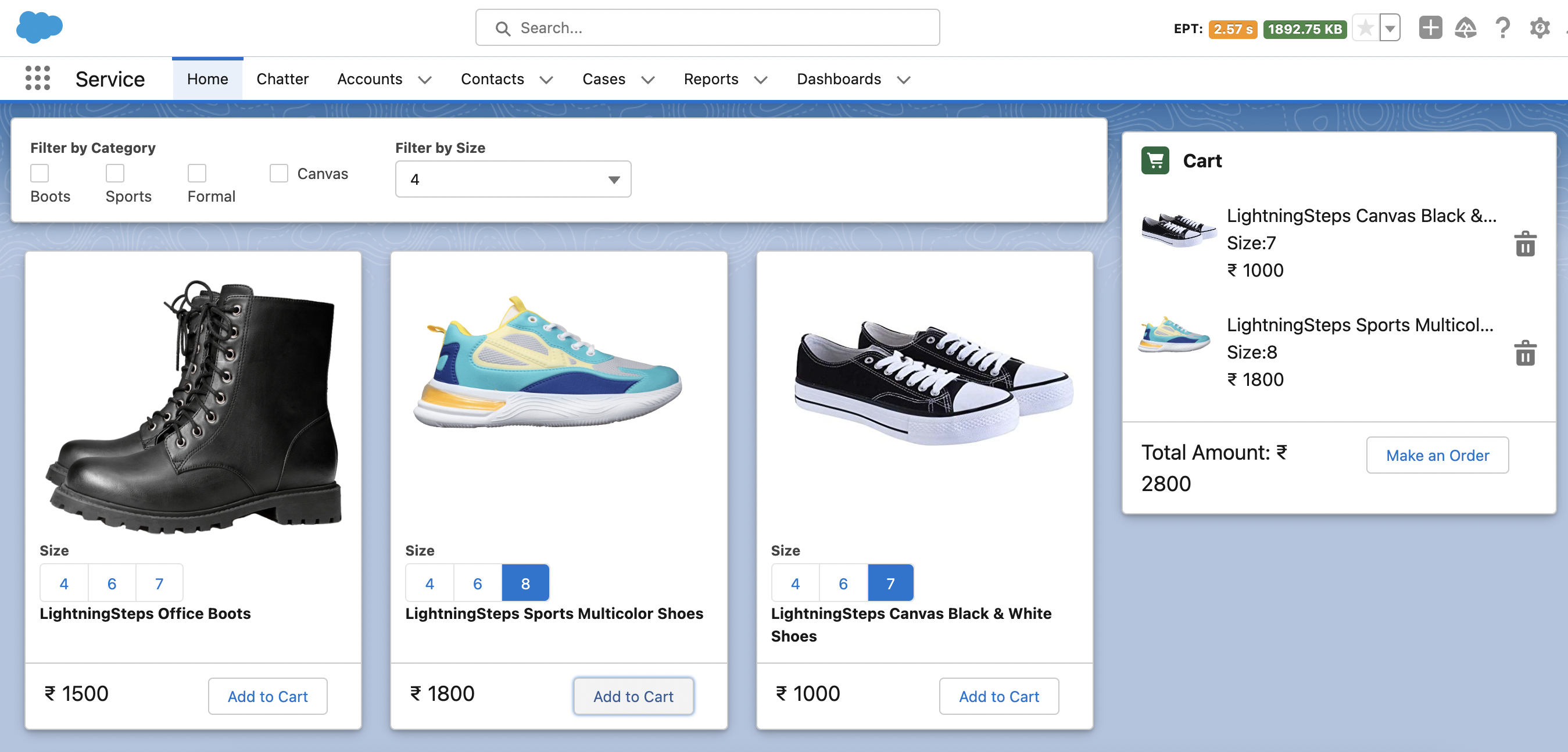Open Salesforce Help
The height and width of the screenshot is (752, 1568).
click(1502, 27)
